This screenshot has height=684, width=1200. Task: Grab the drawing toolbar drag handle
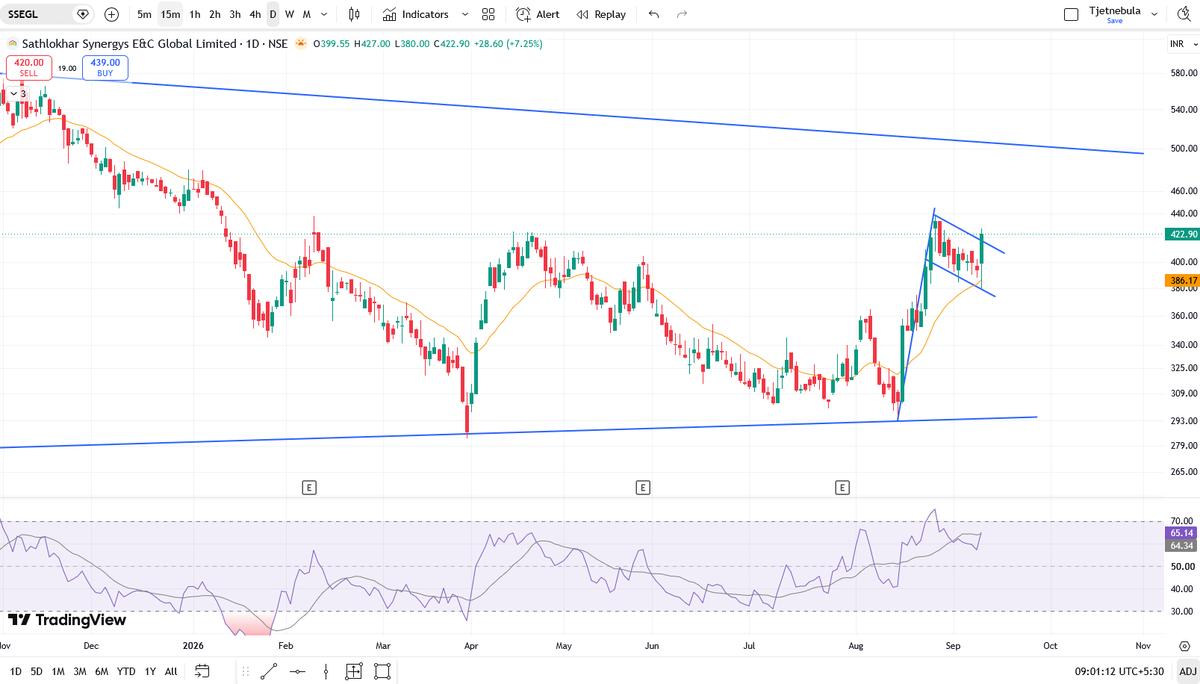[x=244, y=671]
